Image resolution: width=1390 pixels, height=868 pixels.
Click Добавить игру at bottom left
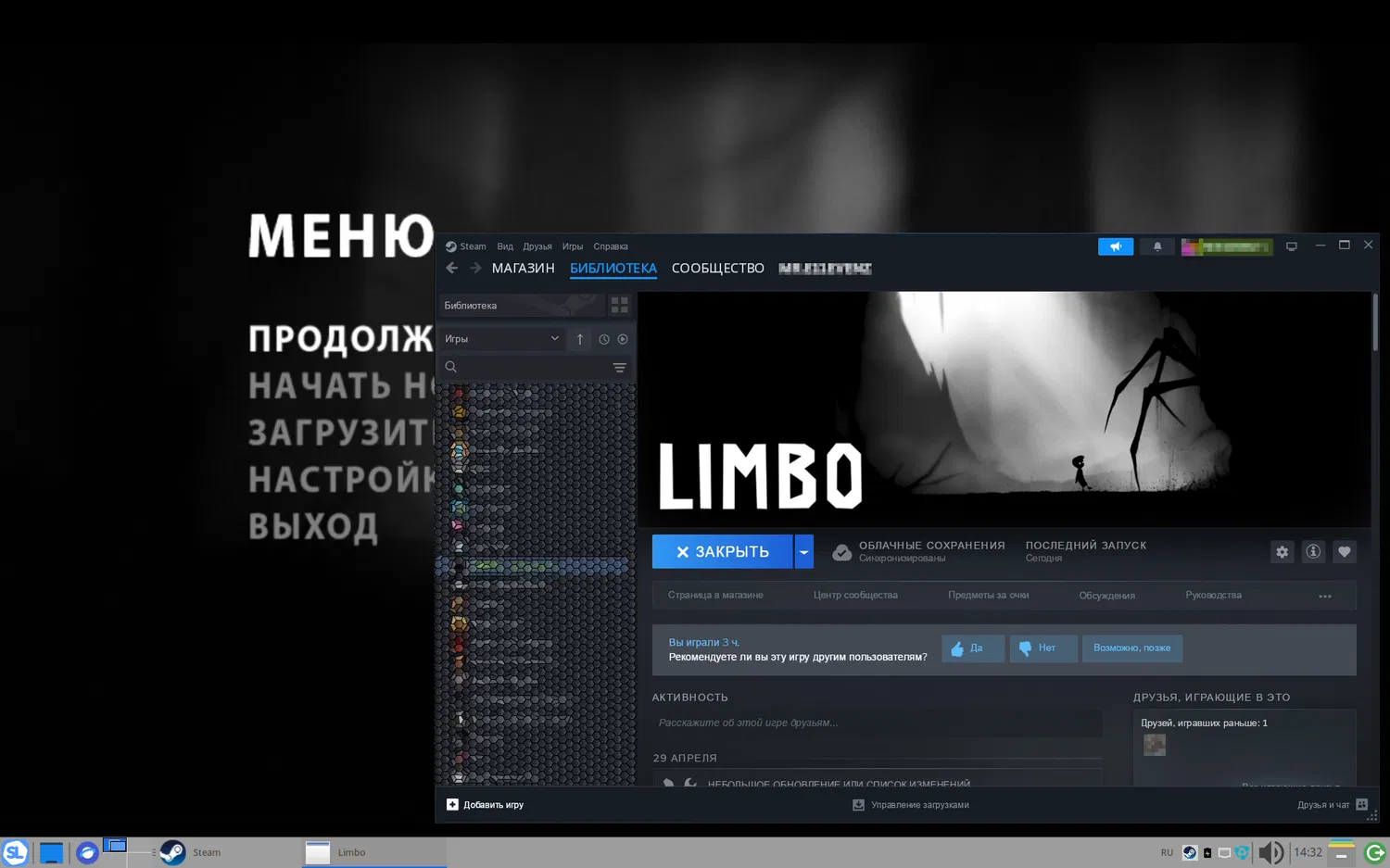click(x=485, y=805)
